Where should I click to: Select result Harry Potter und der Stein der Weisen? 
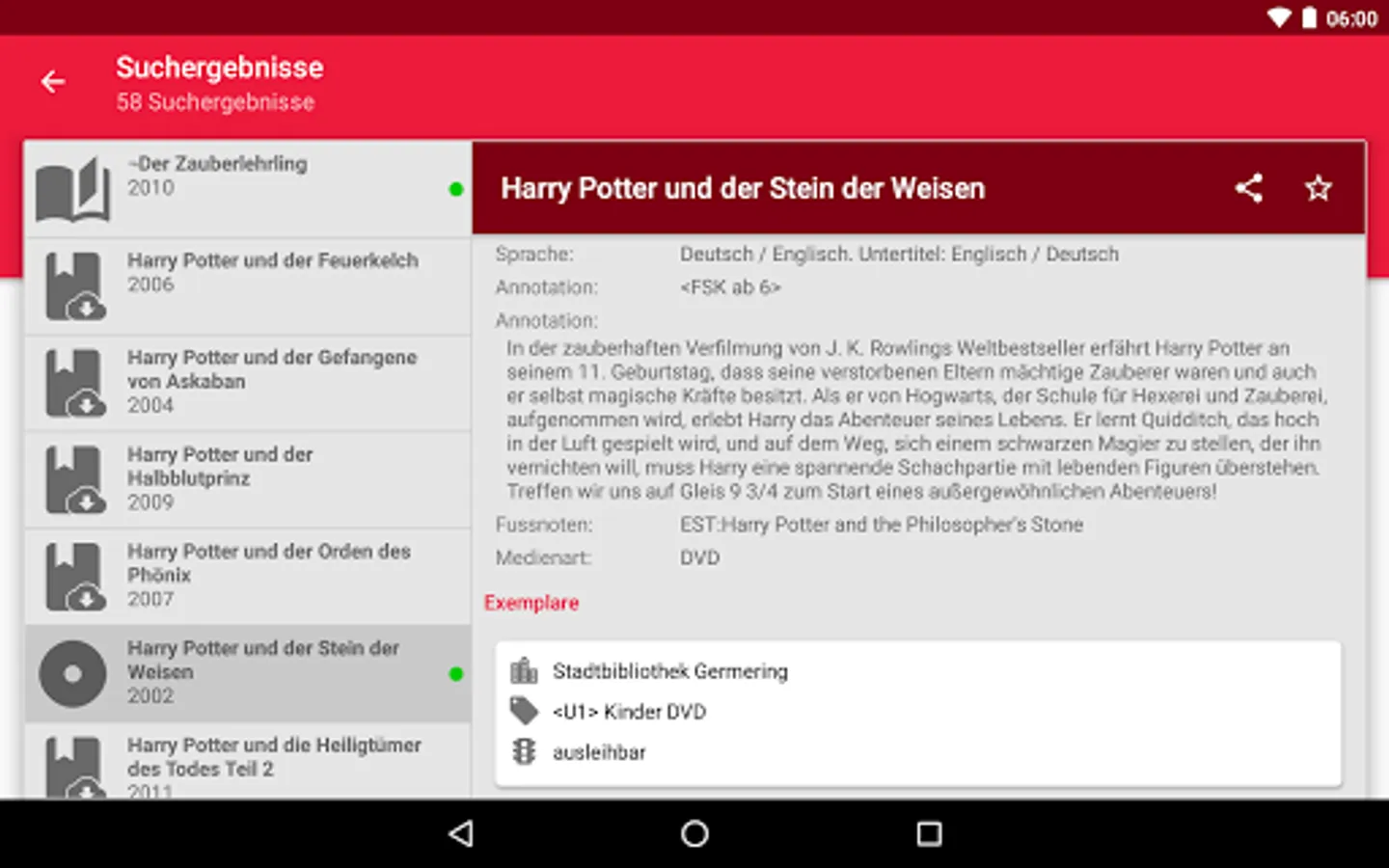(248, 673)
